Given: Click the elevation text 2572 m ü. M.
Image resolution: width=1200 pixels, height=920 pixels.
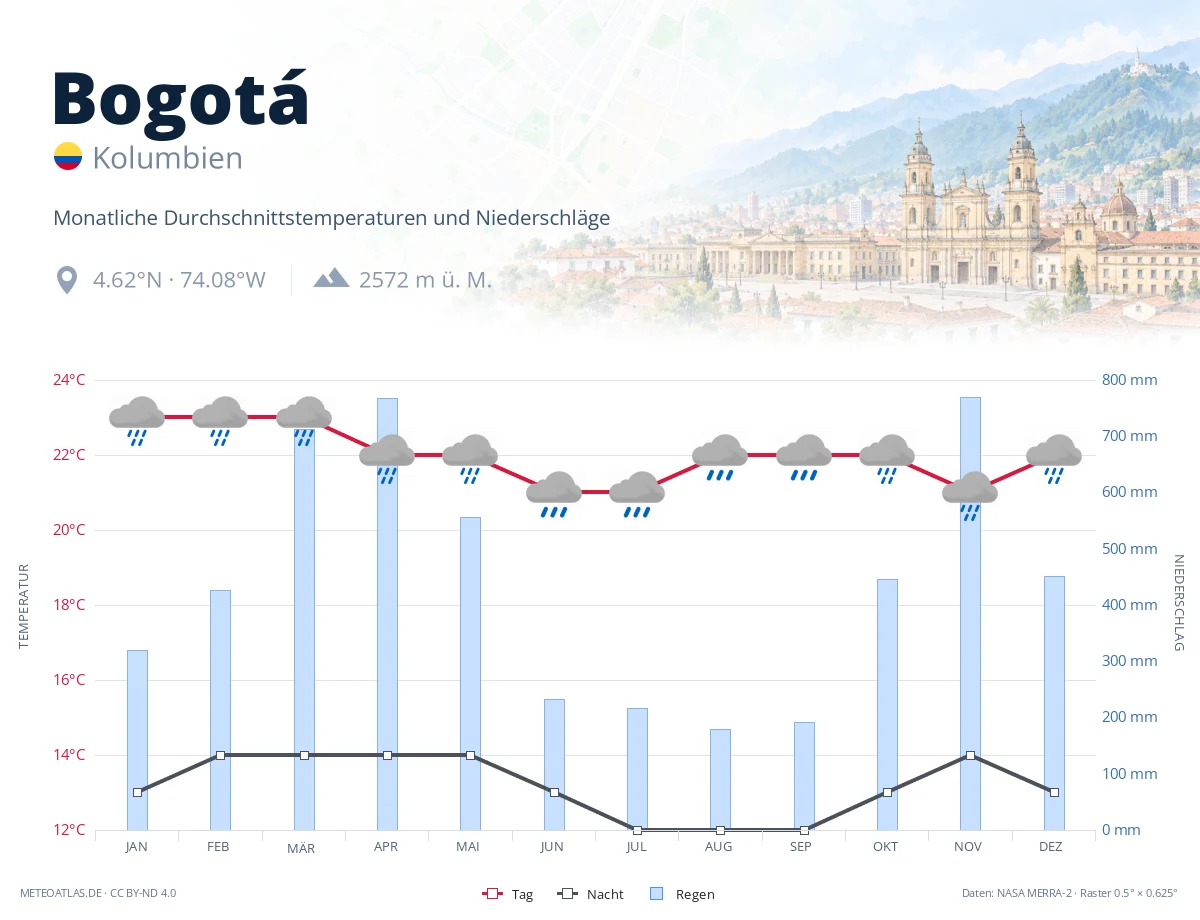Looking at the screenshot, I should [x=425, y=280].
